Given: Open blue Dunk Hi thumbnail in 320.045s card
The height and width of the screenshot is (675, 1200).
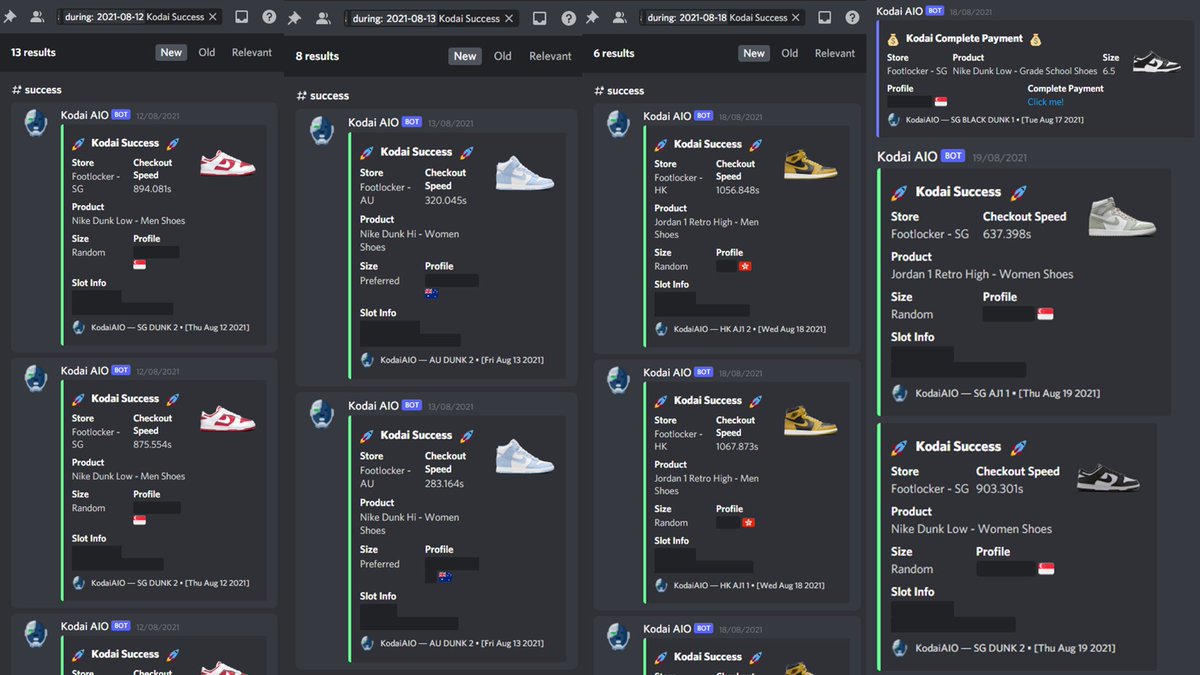Looking at the screenshot, I should pyautogui.click(x=525, y=172).
